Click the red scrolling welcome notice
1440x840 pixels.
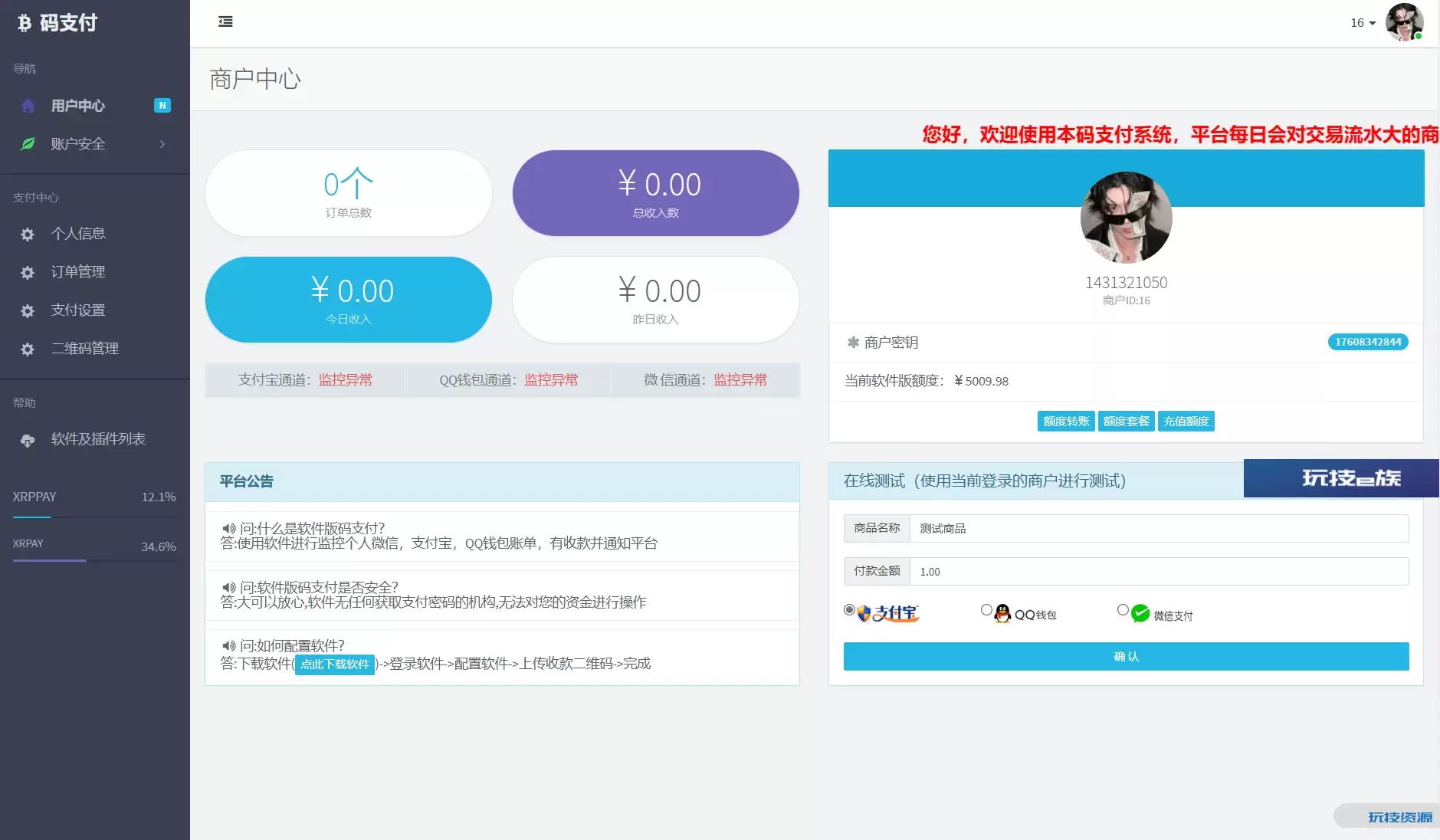click(1180, 135)
